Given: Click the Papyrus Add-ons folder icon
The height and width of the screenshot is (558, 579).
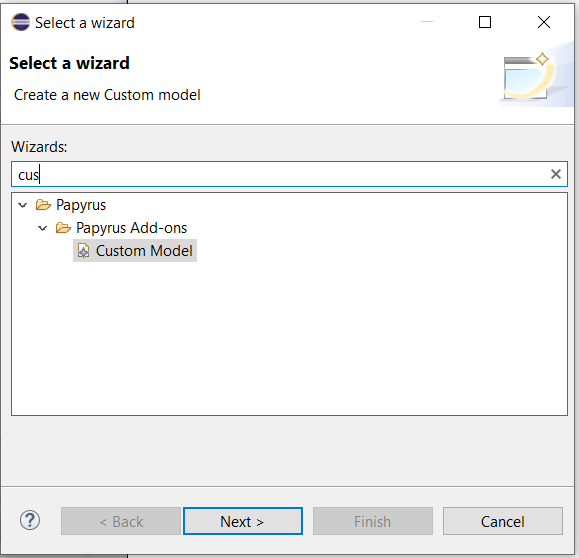Looking at the screenshot, I should tap(63, 228).
